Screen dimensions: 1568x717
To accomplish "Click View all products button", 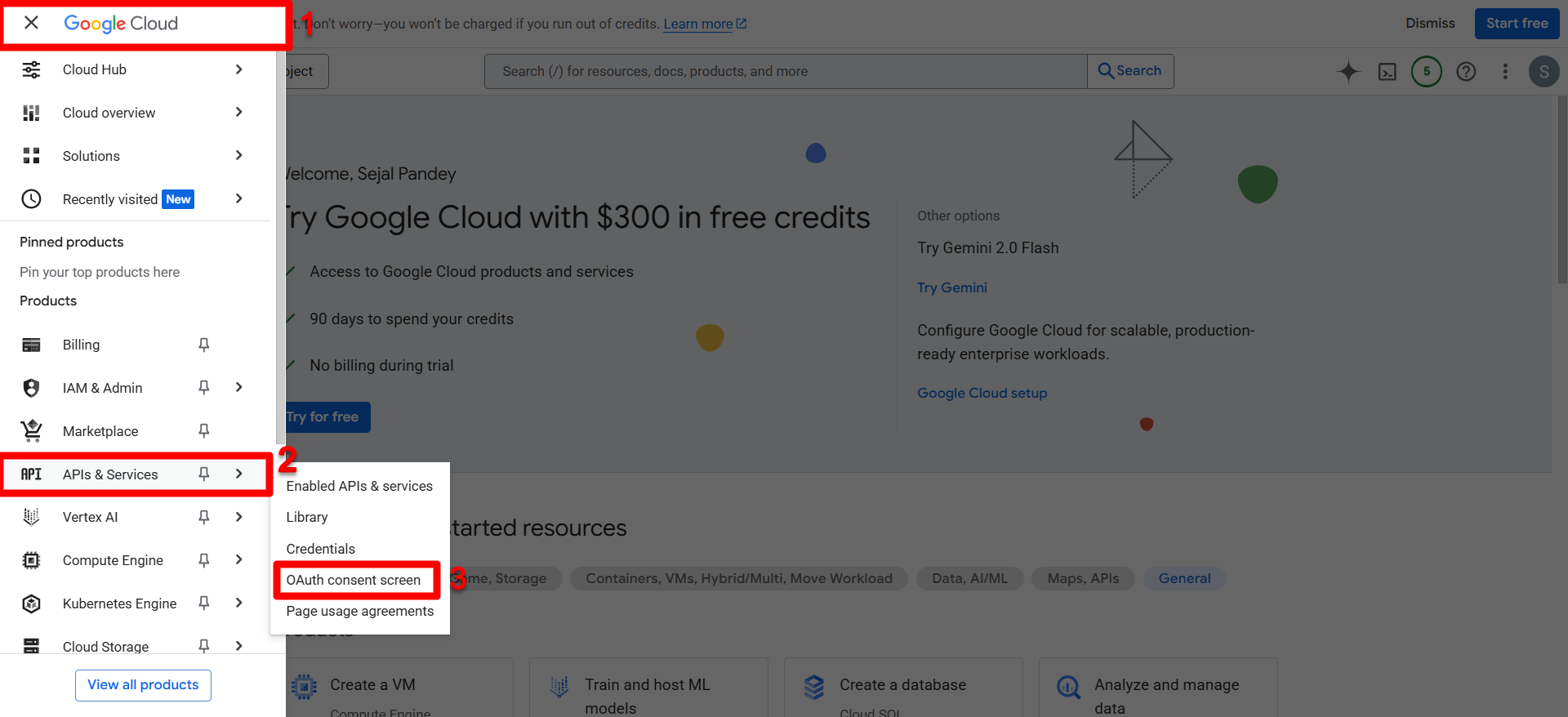I will click(x=143, y=685).
